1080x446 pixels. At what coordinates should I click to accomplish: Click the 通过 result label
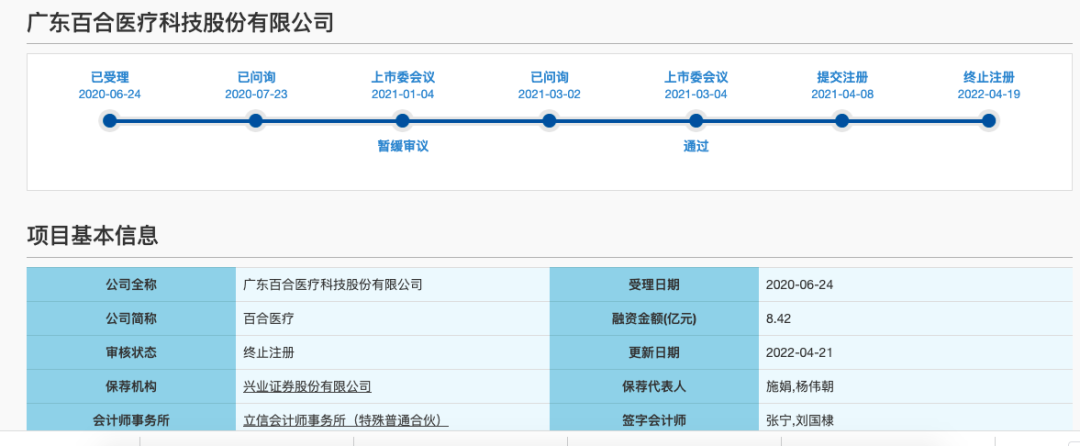(x=696, y=146)
